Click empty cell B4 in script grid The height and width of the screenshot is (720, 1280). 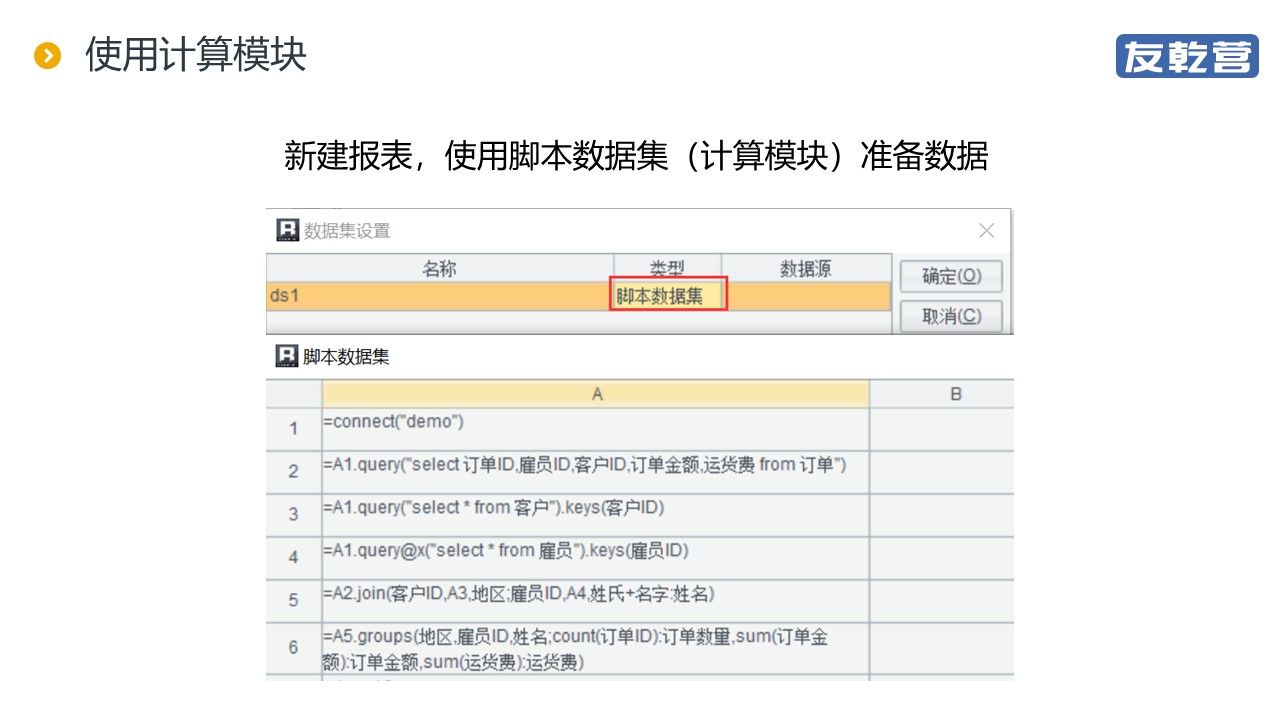pos(942,558)
